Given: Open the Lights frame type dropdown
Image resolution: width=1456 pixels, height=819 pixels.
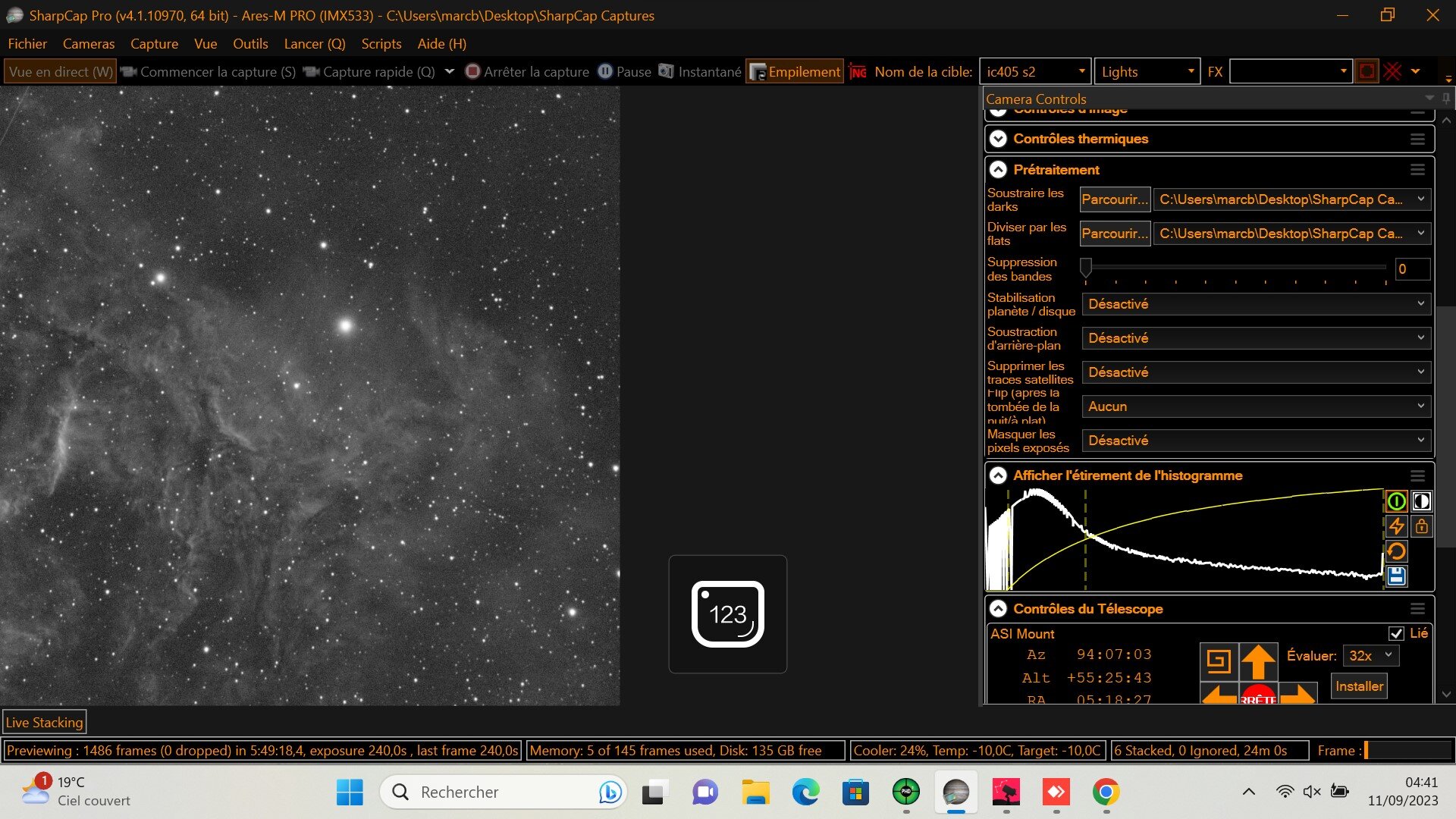Looking at the screenshot, I should 1147,72.
